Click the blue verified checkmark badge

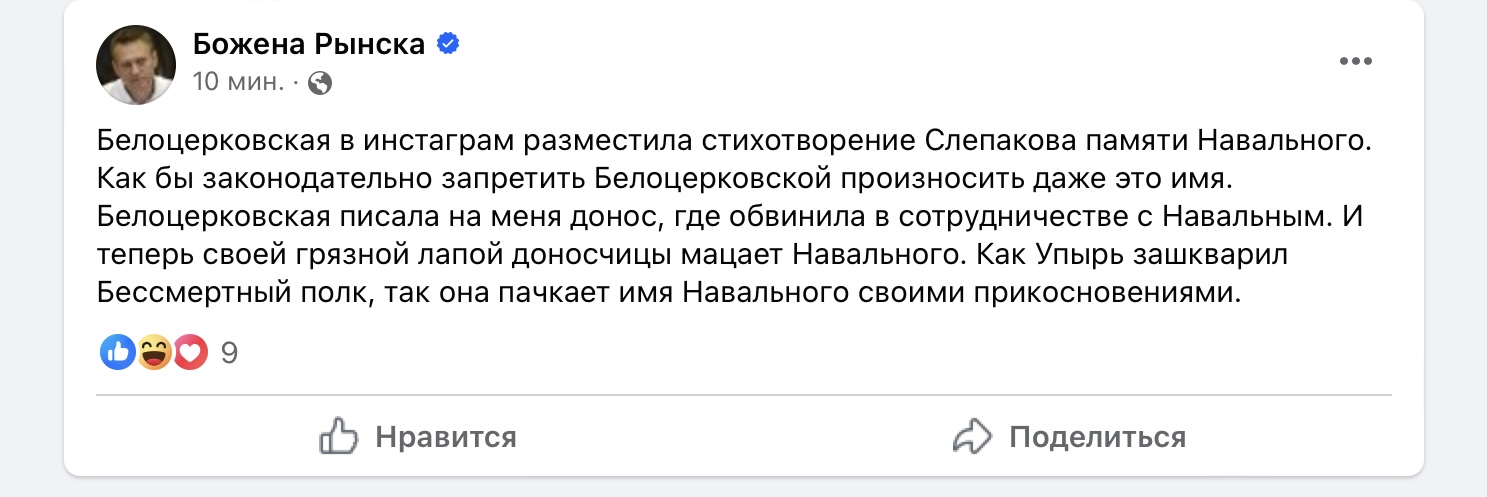pos(448,45)
